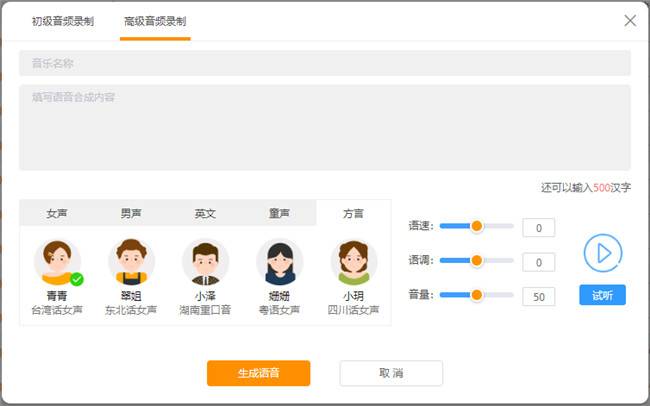This screenshot has height=406, width=650.
Task: Click the 取消 cancel button
Action: click(x=391, y=373)
